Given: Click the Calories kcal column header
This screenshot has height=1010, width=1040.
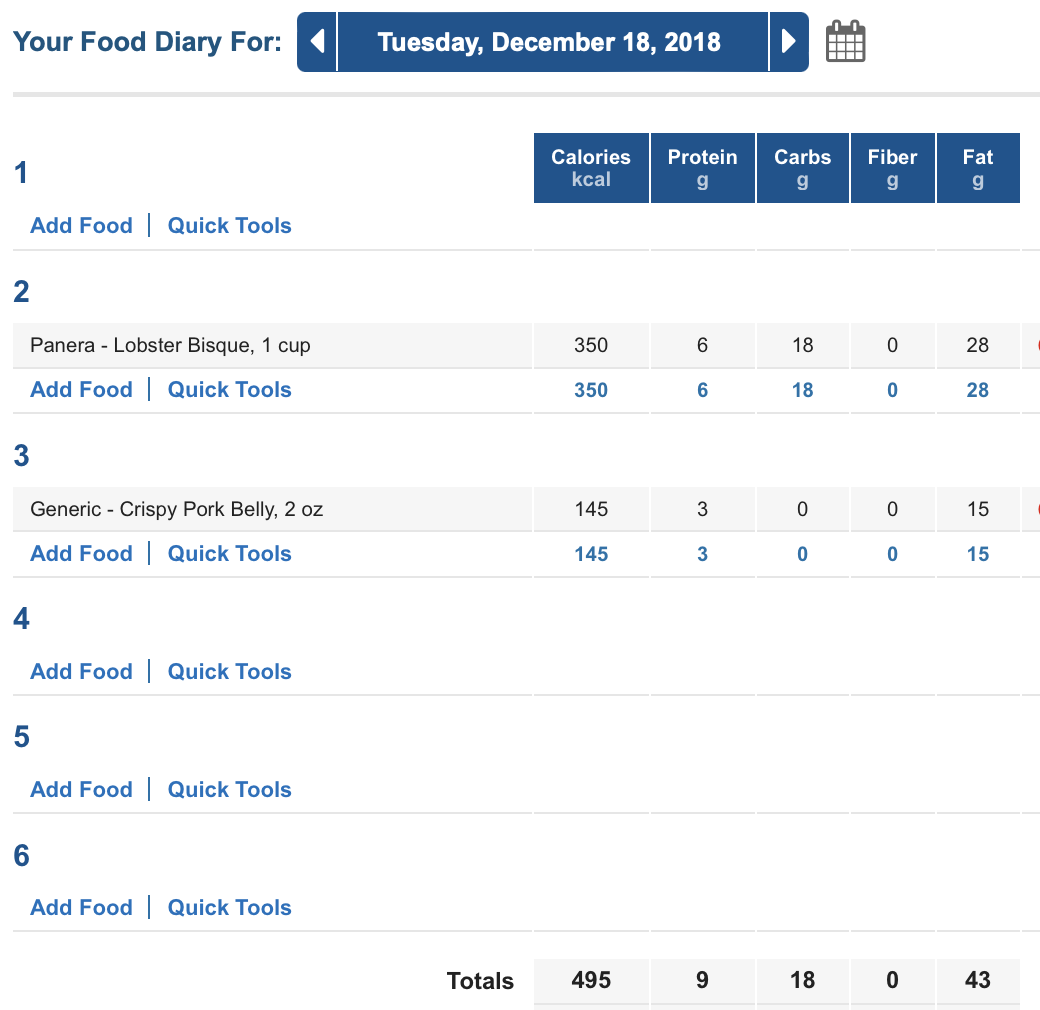Looking at the screenshot, I should tap(591, 168).
